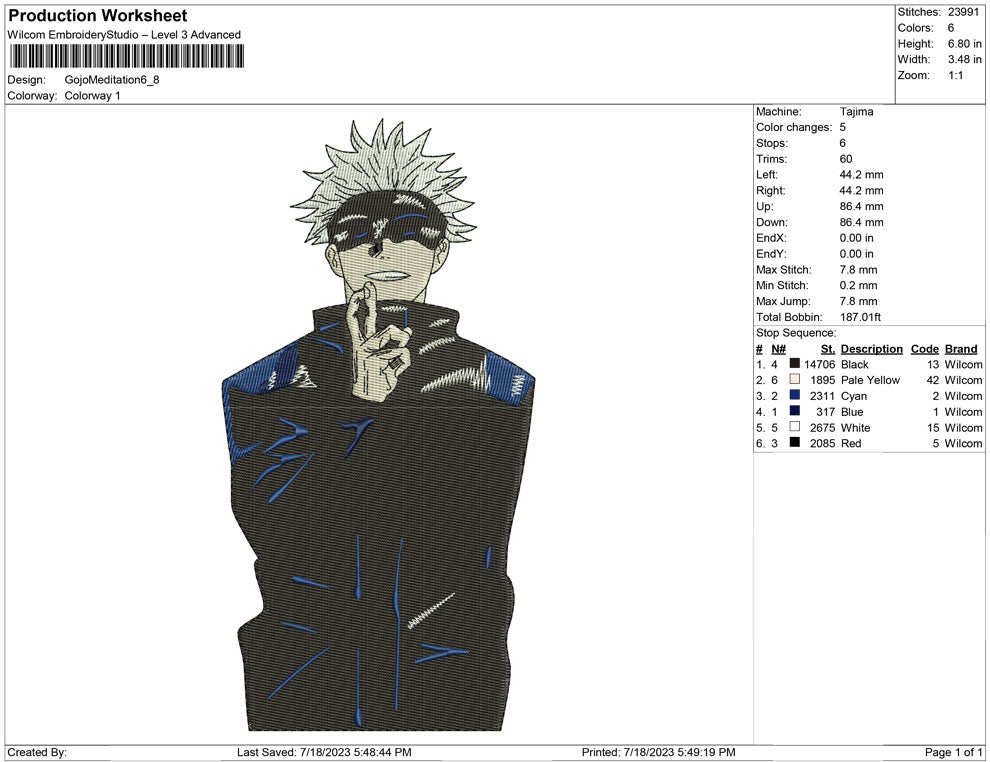Image resolution: width=990 pixels, height=762 pixels.
Task: Click the "Colorway 1" value
Action: coord(92,96)
